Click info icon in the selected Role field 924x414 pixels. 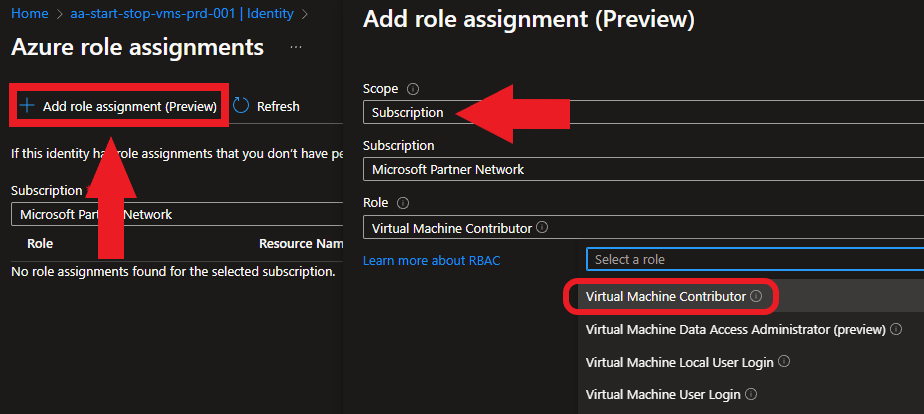tap(542, 228)
